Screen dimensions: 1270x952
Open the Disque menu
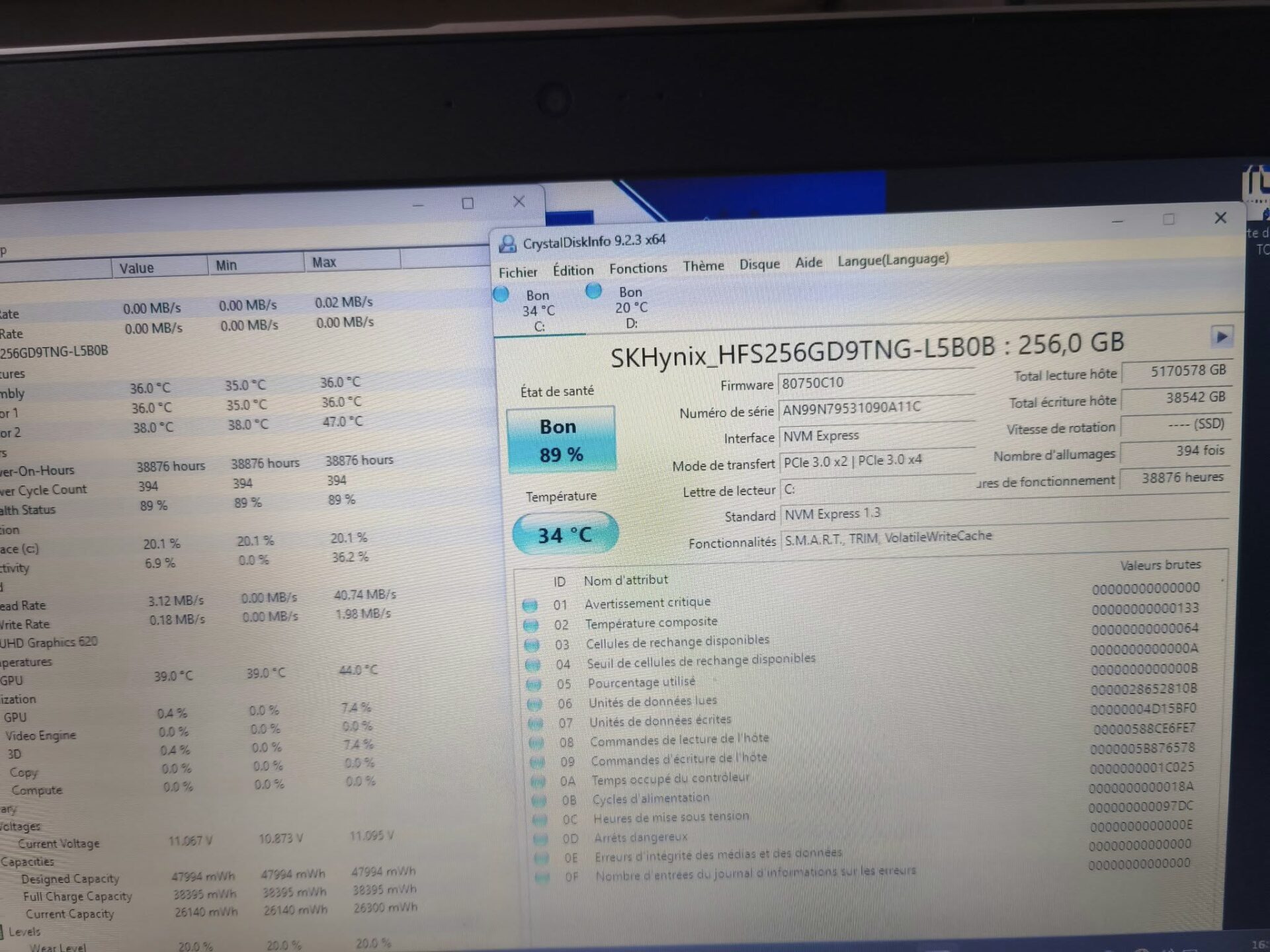coord(759,264)
